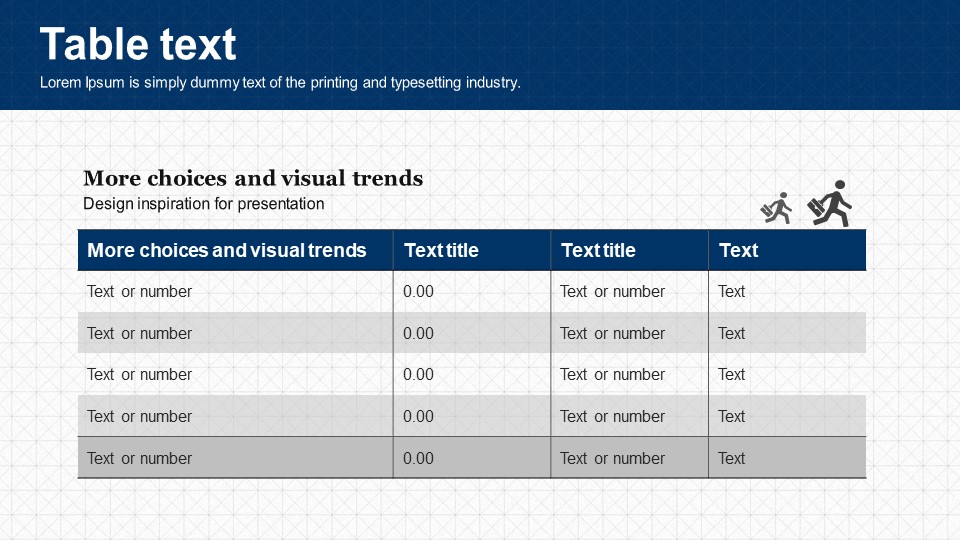Click the "Text title" header above the 0.00 column
Viewport: 960px width, 540px height.
[x=441, y=250]
